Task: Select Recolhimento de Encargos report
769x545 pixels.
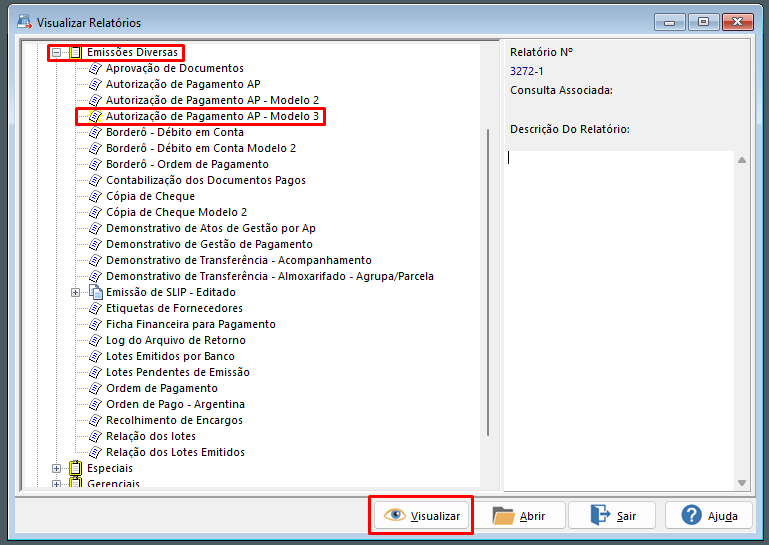Action: [x=174, y=420]
